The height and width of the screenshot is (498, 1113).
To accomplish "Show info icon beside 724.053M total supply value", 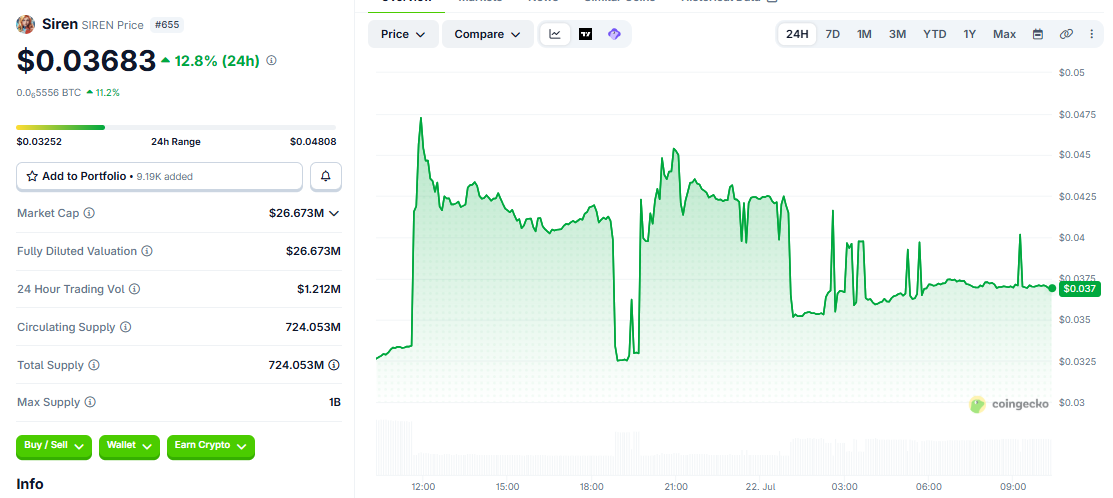I will (x=334, y=365).
